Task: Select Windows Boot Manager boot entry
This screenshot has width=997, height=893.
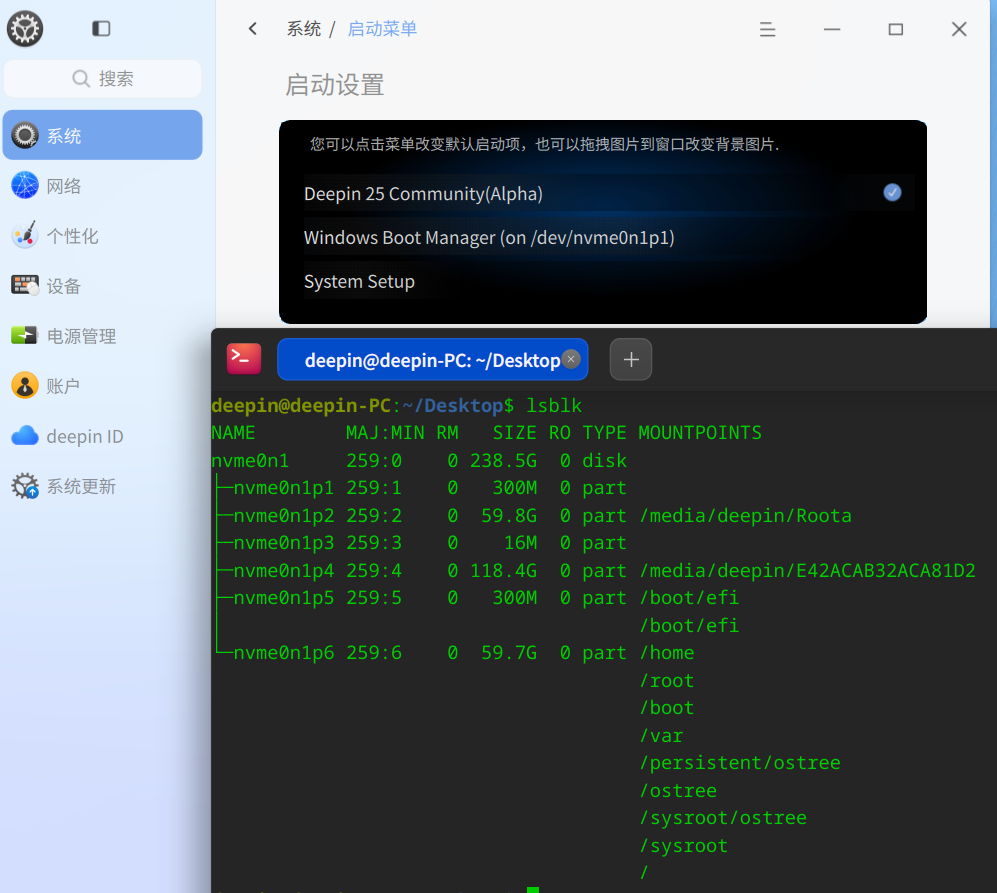Action: tap(609, 237)
